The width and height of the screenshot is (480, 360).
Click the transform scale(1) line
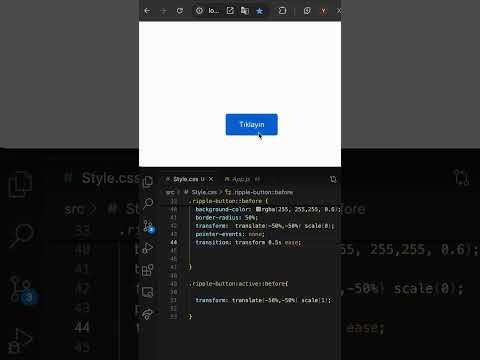click(263, 300)
